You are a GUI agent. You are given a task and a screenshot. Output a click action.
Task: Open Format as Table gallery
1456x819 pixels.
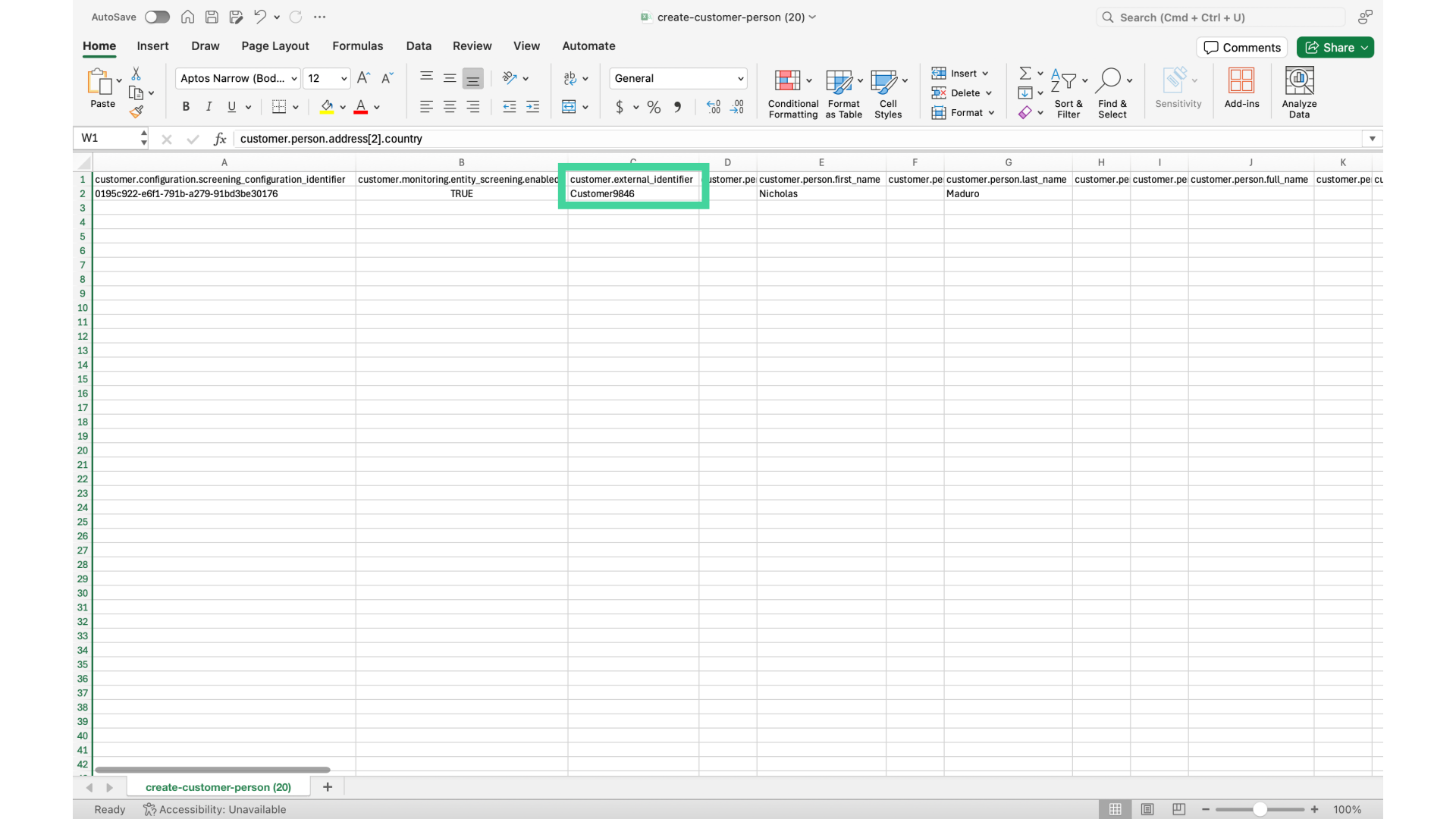839,80
